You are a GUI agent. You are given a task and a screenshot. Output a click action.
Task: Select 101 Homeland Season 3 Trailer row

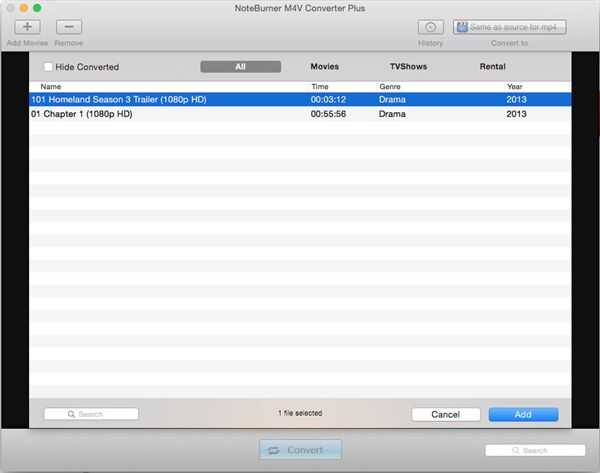300,99
